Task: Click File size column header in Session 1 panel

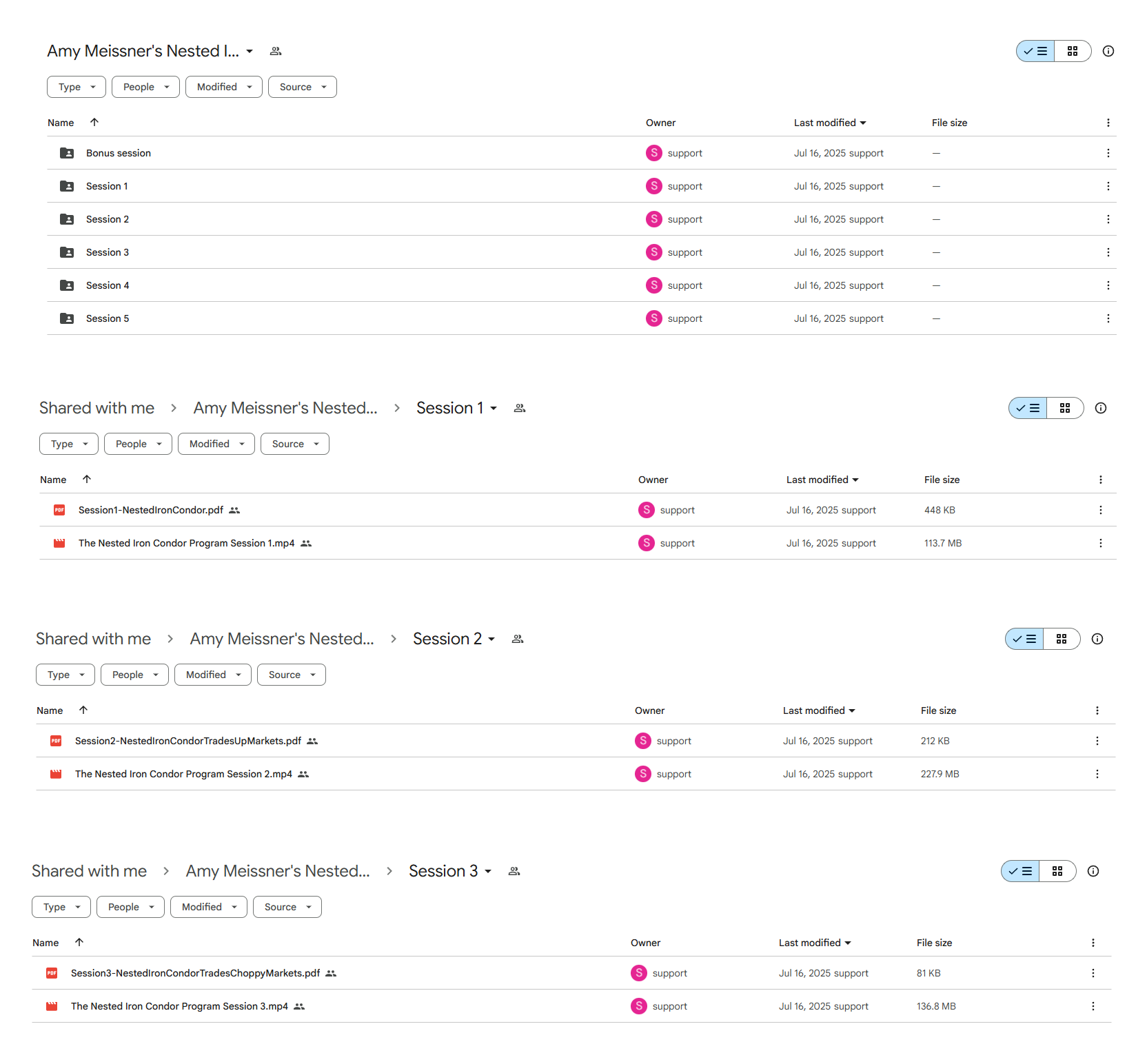Action: coord(942,480)
